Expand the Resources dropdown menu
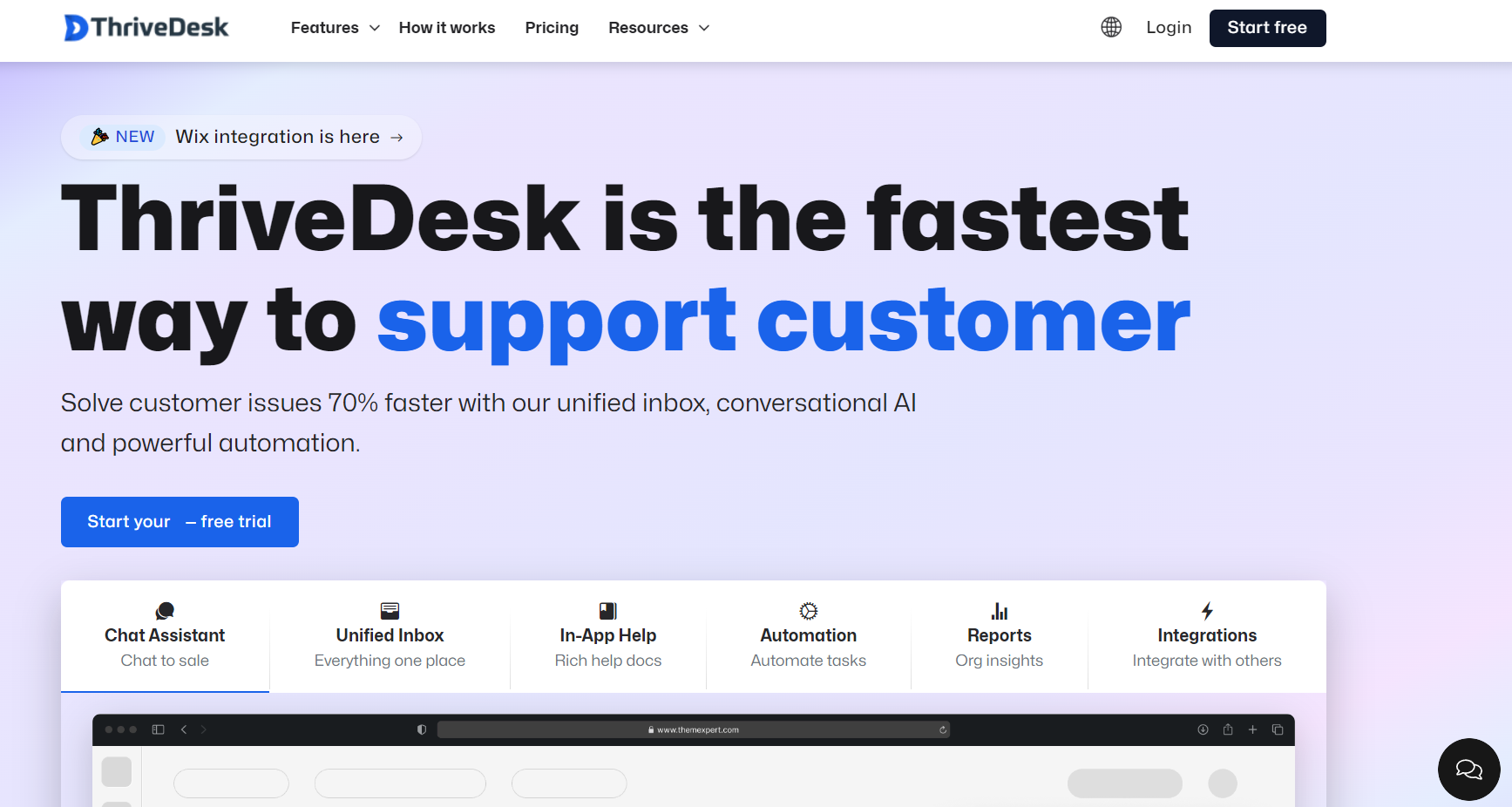 (659, 28)
